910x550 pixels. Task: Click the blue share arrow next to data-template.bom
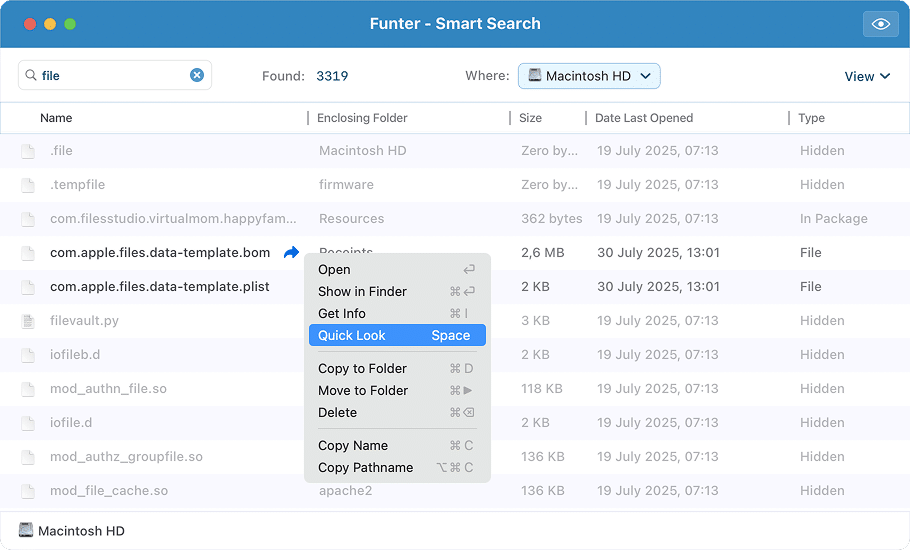coord(291,252)
